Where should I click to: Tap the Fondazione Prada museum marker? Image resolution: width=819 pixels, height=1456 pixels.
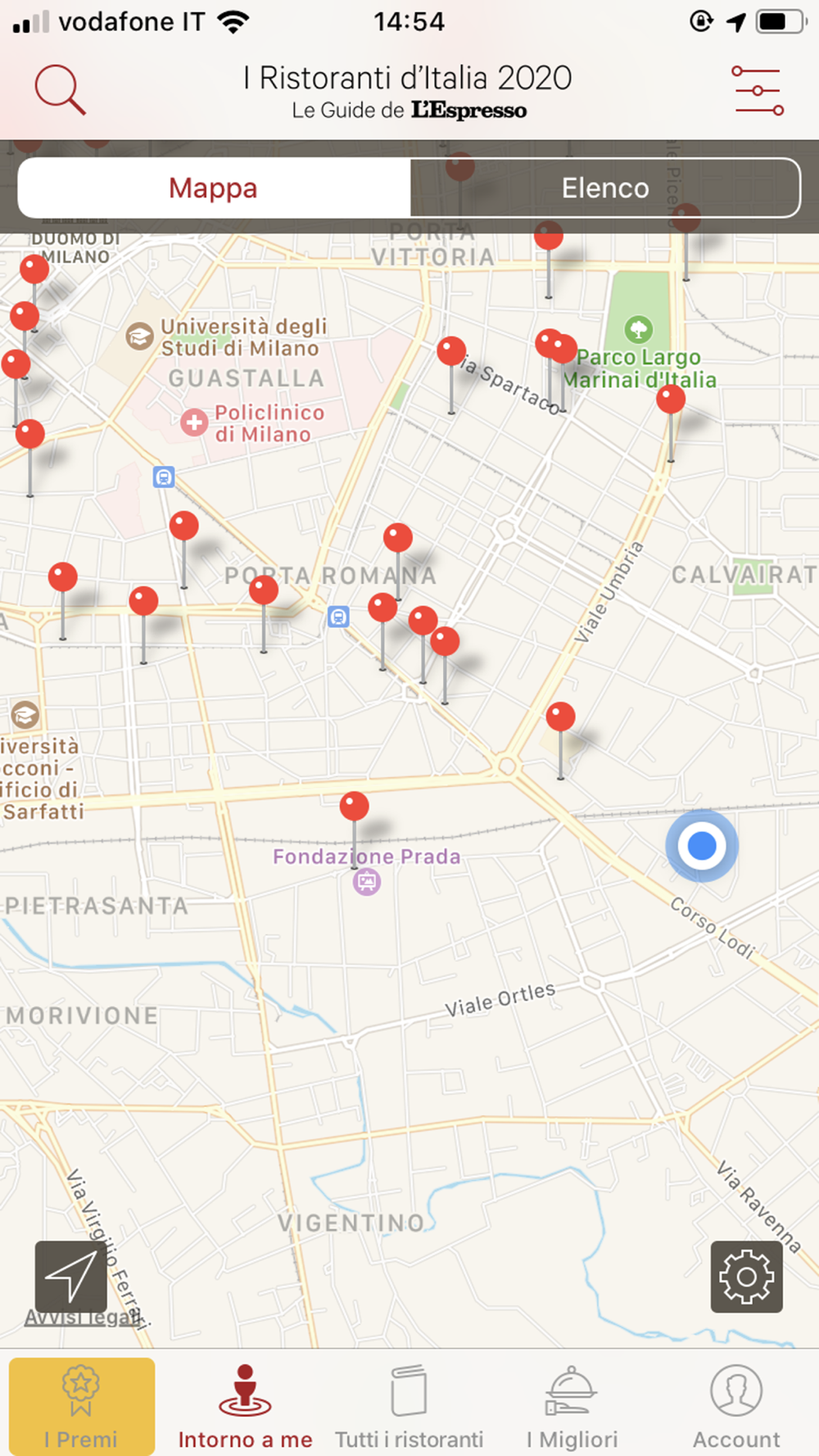[x=367, y=882]
